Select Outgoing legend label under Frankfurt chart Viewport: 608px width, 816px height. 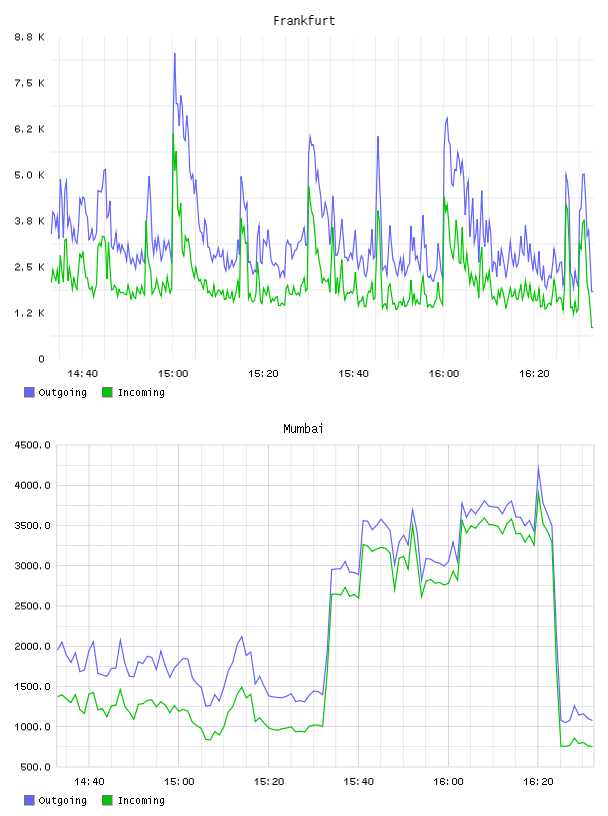pos(62,393)
